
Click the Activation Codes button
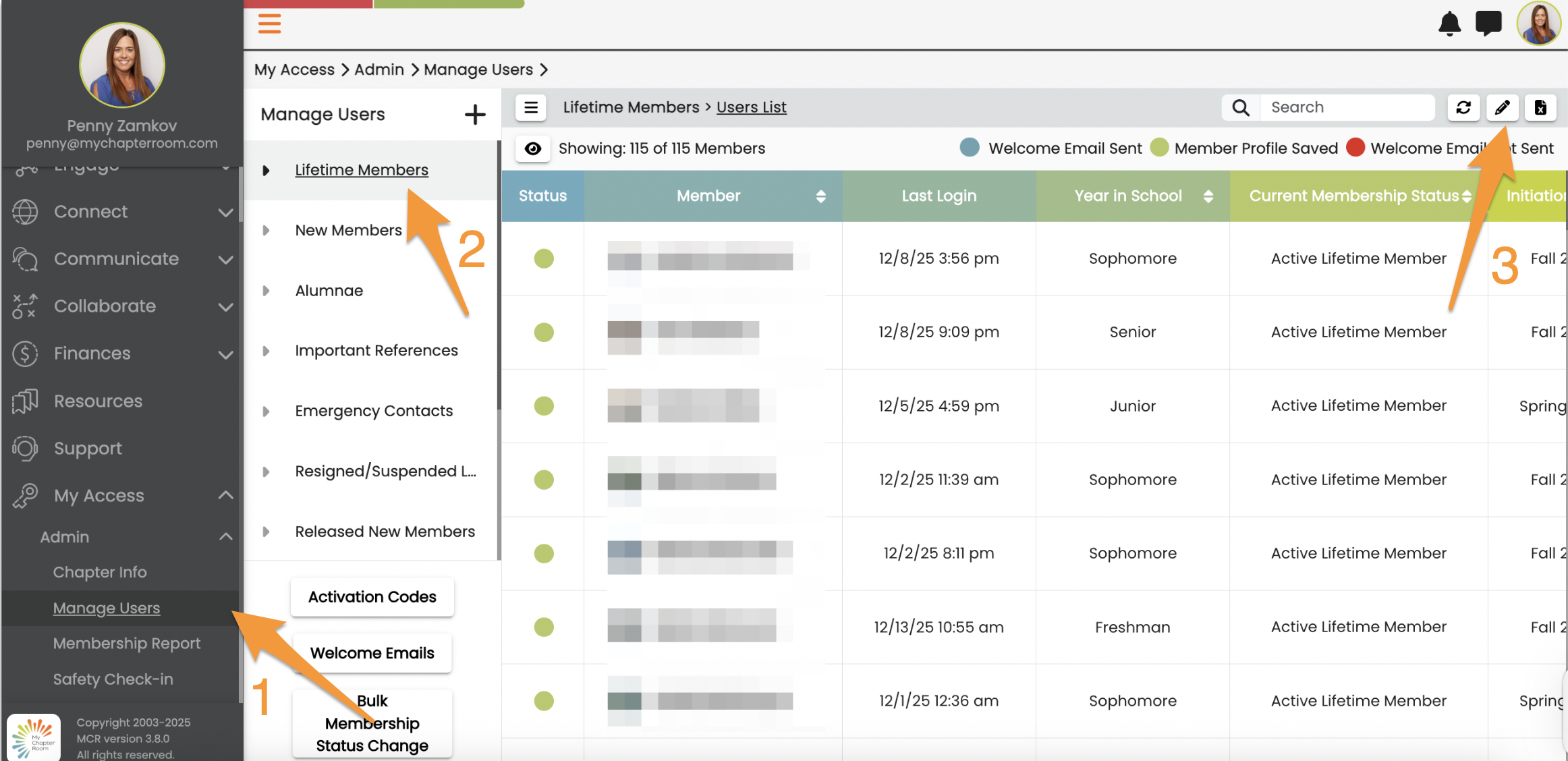372,597
